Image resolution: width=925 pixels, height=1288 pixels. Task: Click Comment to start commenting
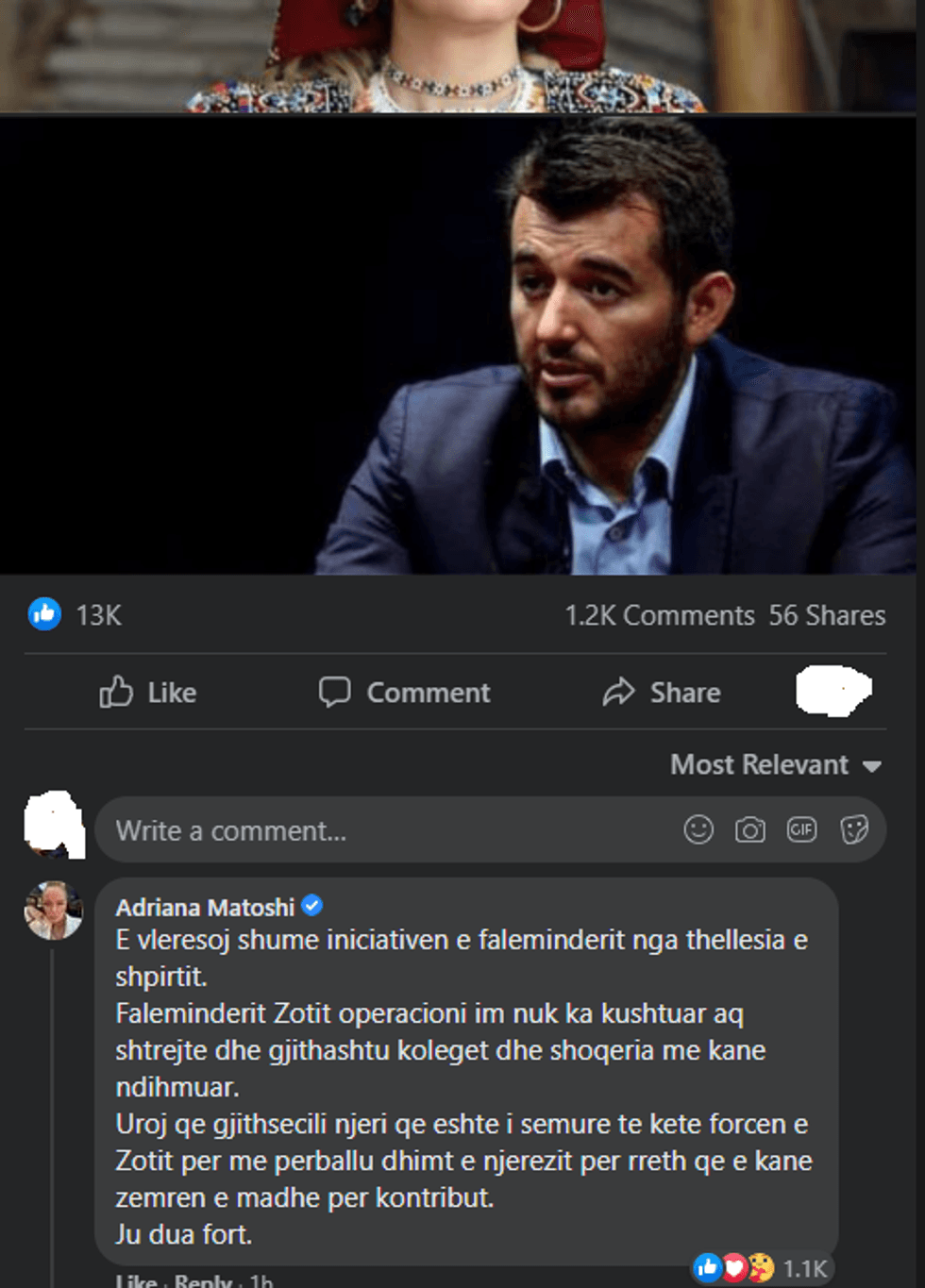click(x=405, y=692)
